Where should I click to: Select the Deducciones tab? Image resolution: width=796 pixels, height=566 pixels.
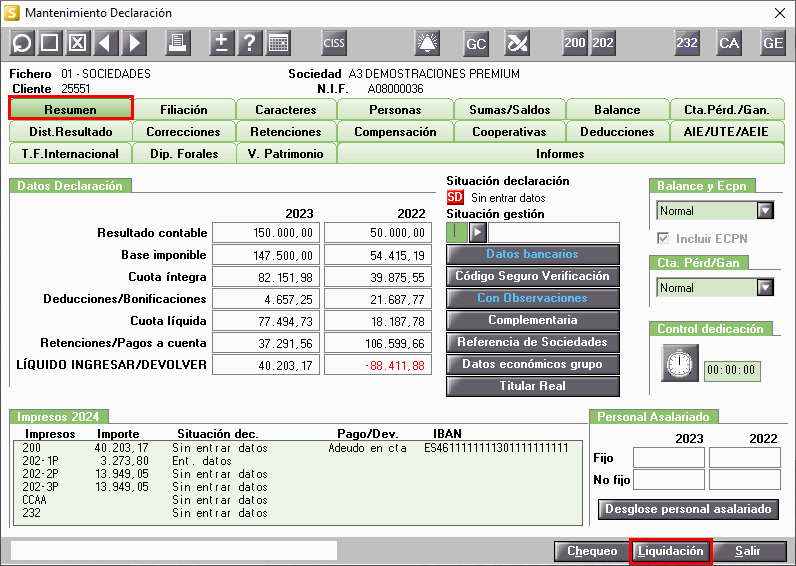tap(617, 131)
